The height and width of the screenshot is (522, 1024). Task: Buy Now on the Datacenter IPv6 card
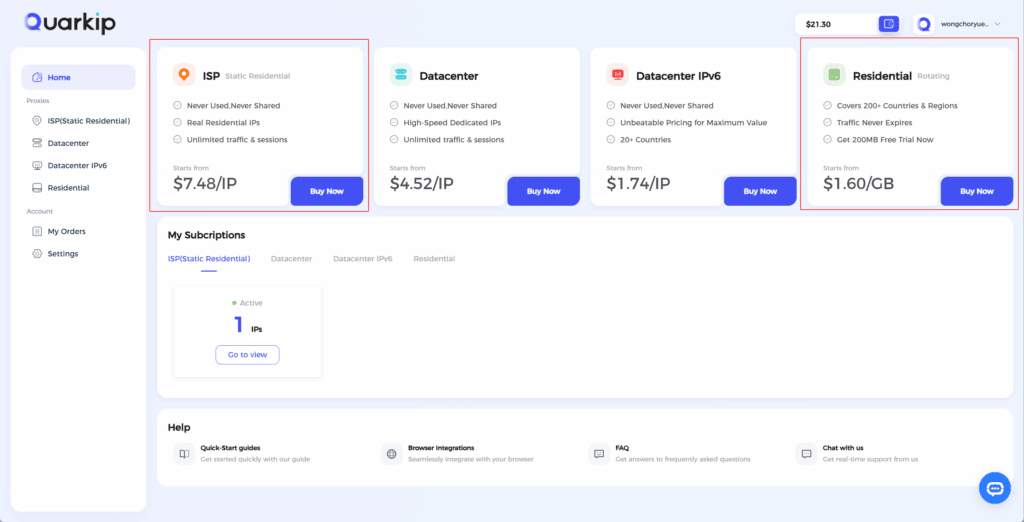760,191
